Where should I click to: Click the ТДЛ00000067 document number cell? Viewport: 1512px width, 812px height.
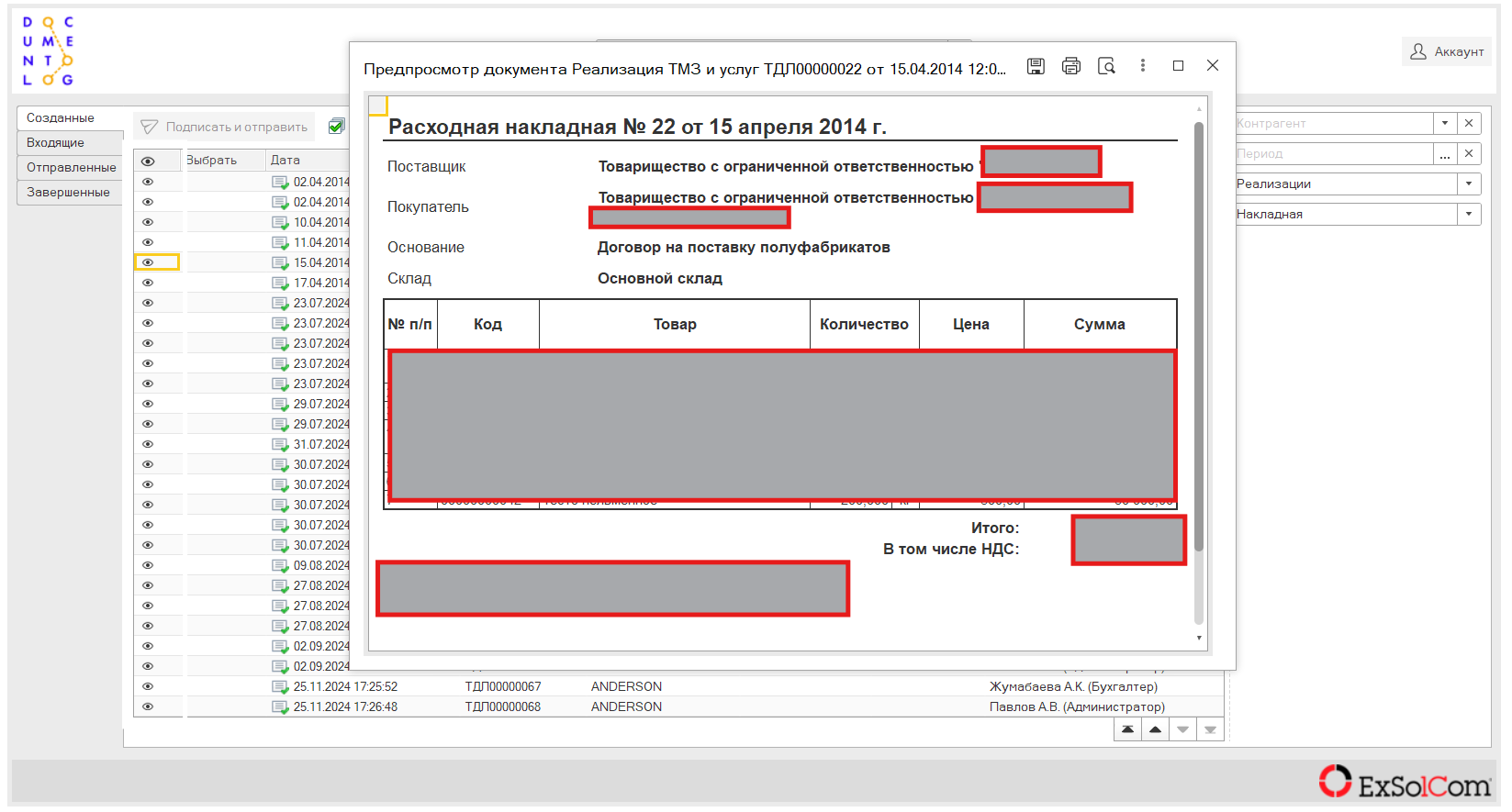coord(503,686)
